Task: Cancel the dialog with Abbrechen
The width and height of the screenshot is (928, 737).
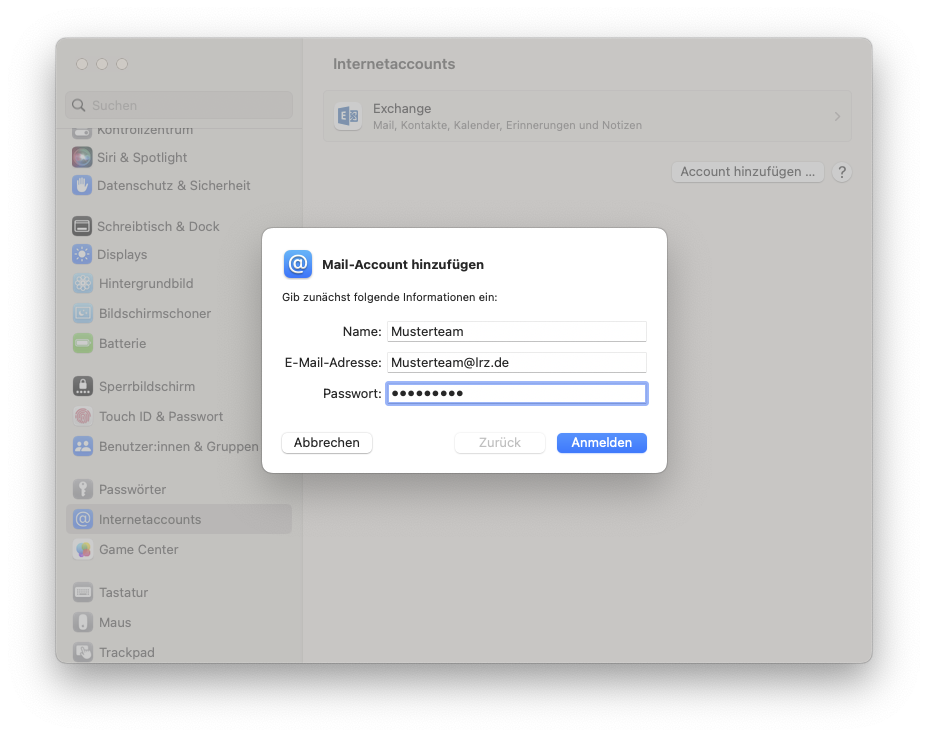Action: pyautogui.click(x=326, y=442)
